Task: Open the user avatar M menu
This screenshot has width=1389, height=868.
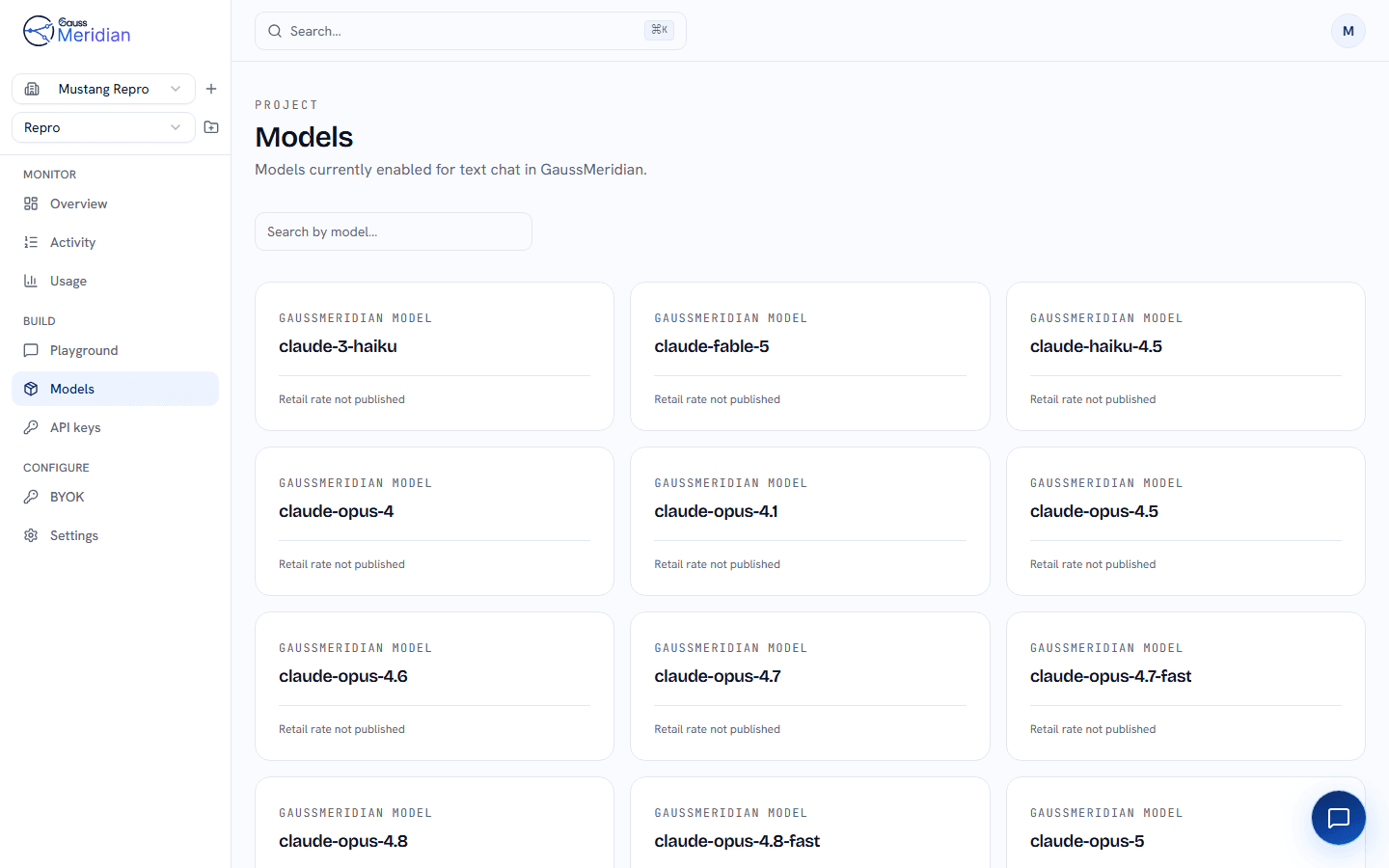Action: 1348,31
